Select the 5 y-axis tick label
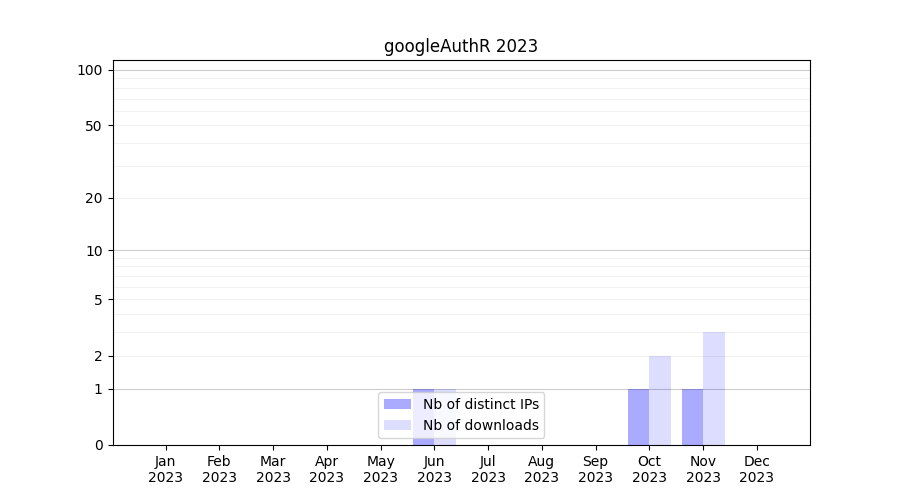 98,300
